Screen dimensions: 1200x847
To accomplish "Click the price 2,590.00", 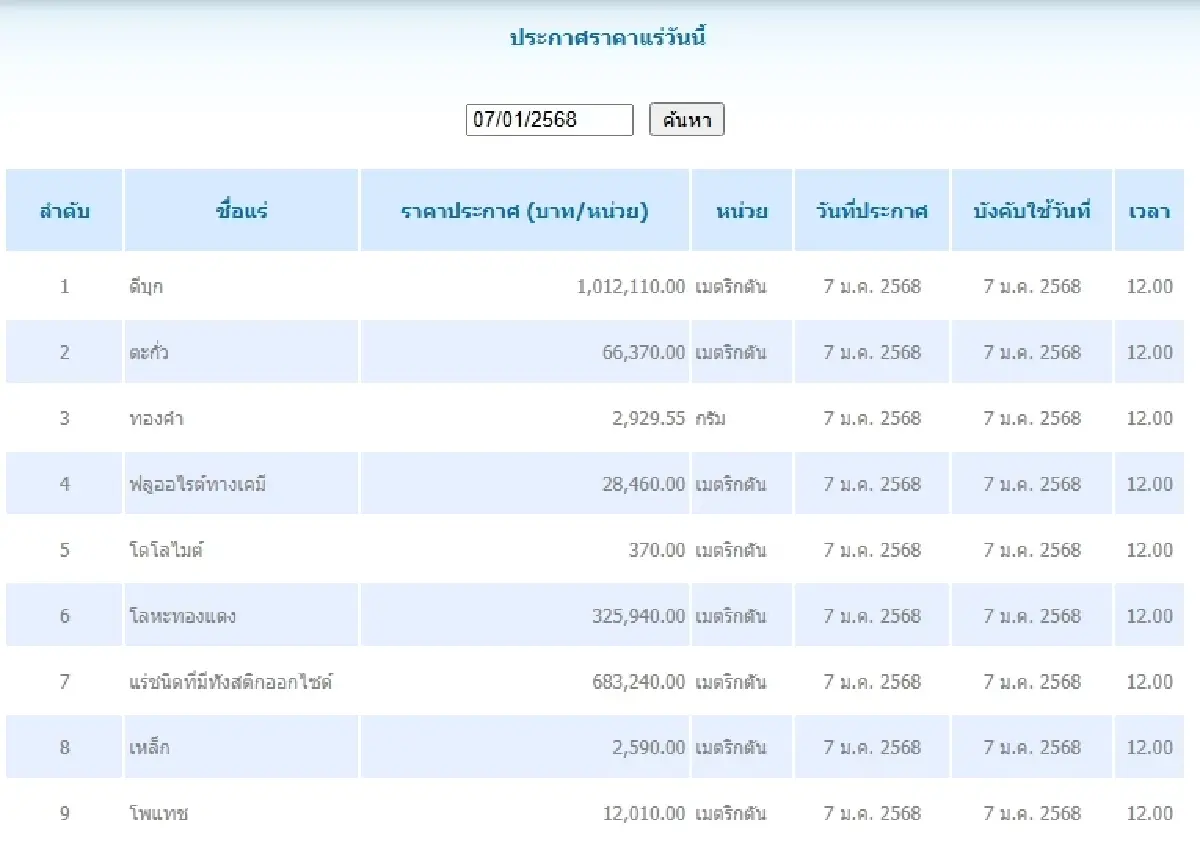I will (649, 747).
